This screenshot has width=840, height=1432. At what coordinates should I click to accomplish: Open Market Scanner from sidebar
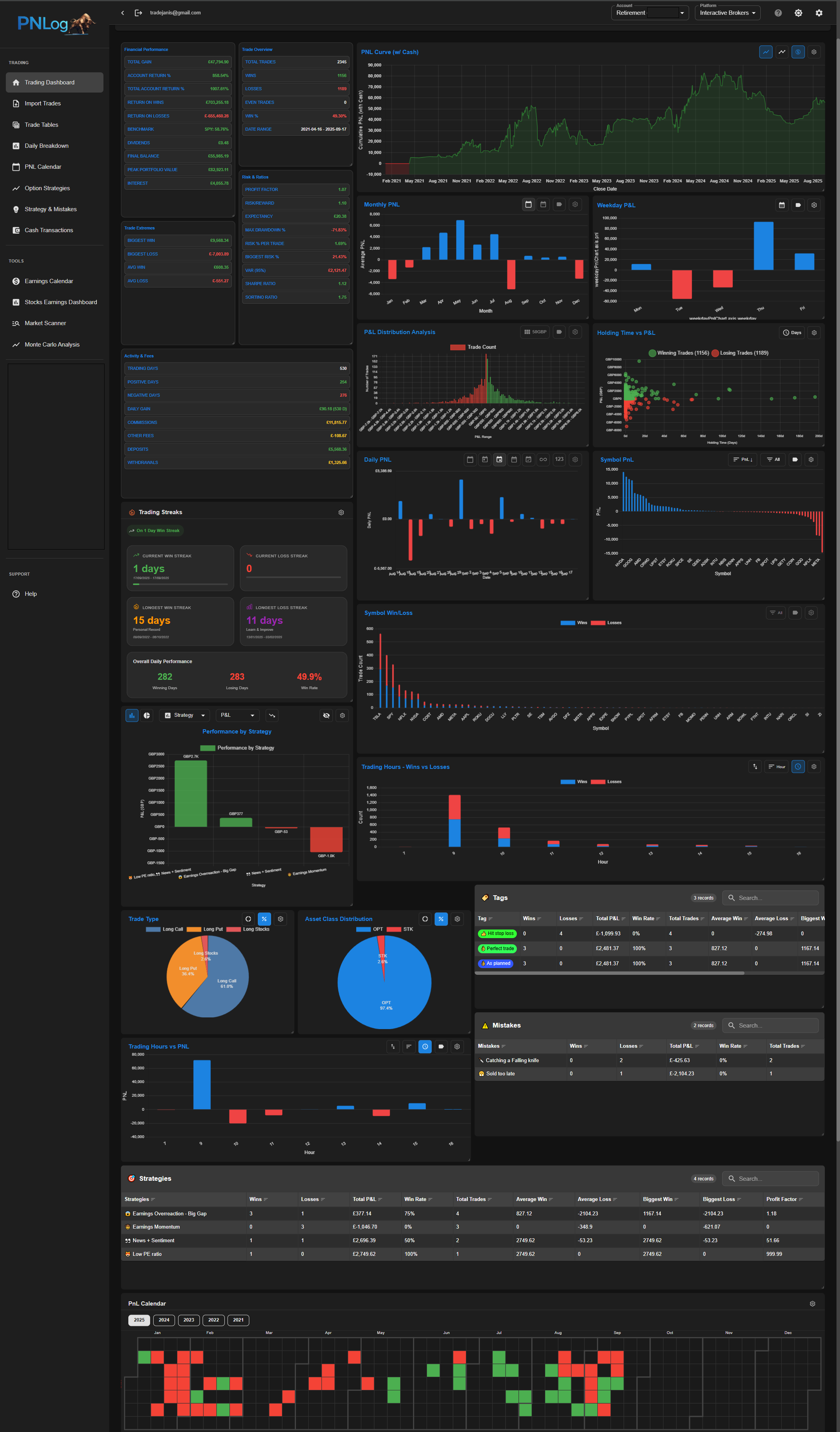[x=45, y=323]
